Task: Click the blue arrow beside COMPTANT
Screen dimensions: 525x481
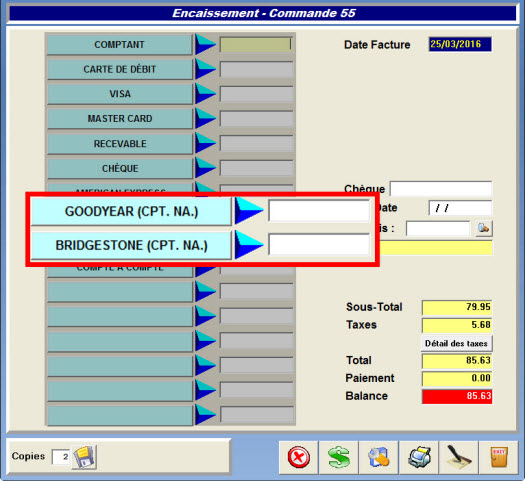Action: pos(205,44)
